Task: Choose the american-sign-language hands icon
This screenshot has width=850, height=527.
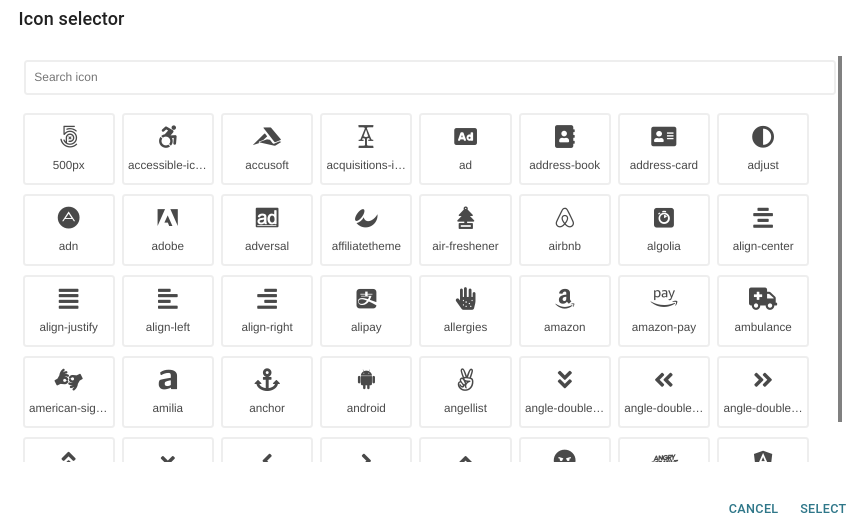Action: click(69, 392)
